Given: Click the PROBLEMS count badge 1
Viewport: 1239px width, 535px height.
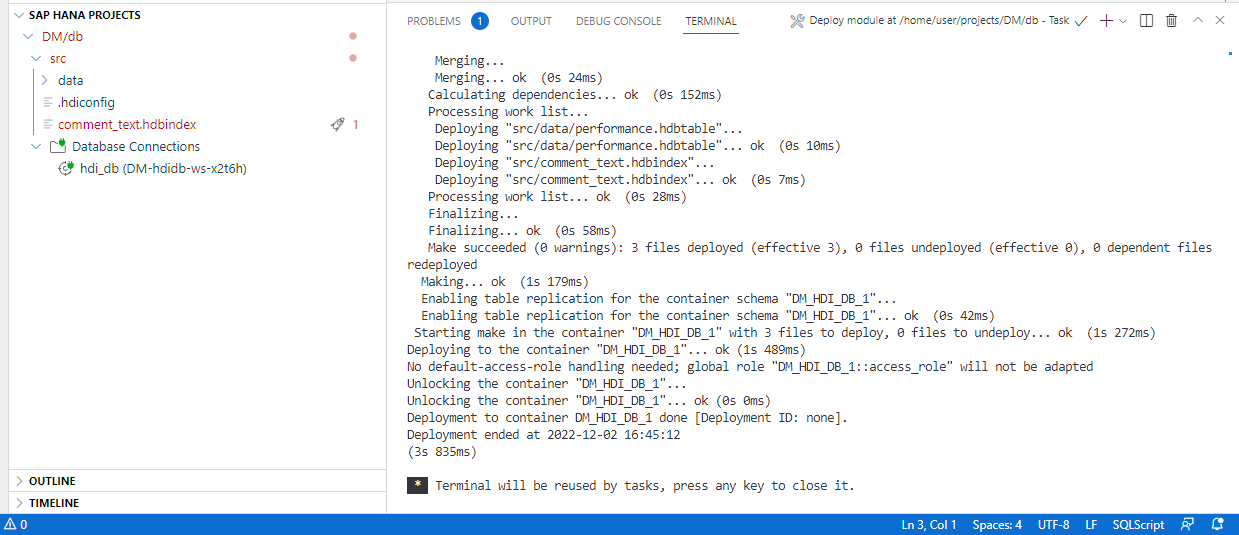Looking at the screenshot, I should (479, 21).
